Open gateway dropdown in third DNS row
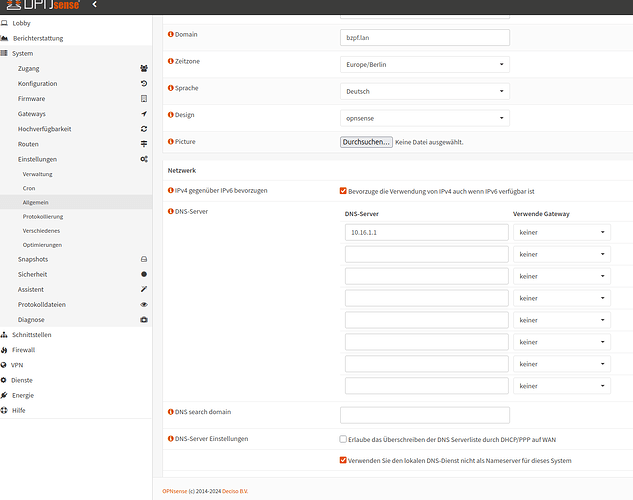The image size is (633, 500). 562,276
